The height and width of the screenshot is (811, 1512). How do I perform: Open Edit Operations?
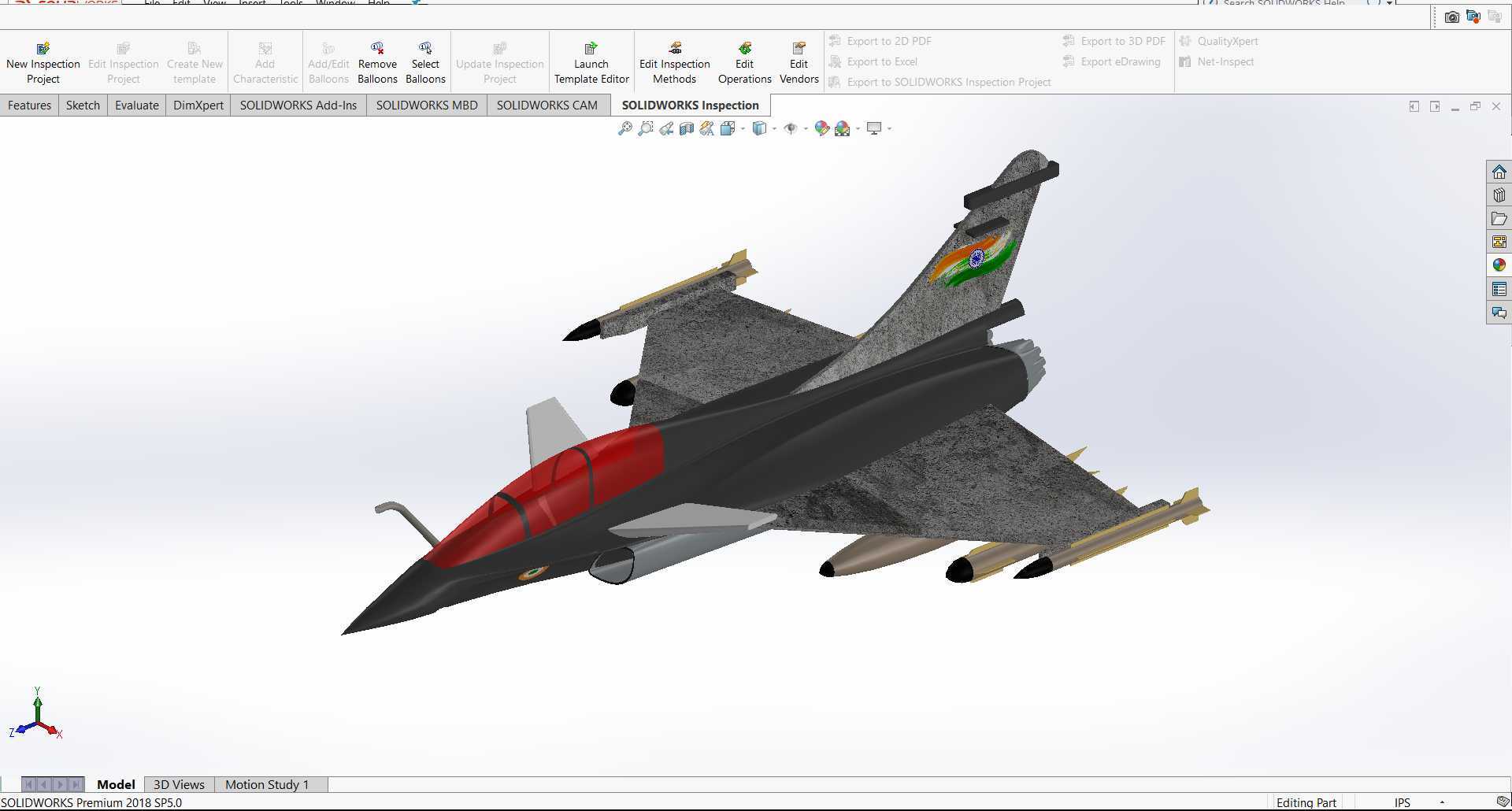click(744, 63)
